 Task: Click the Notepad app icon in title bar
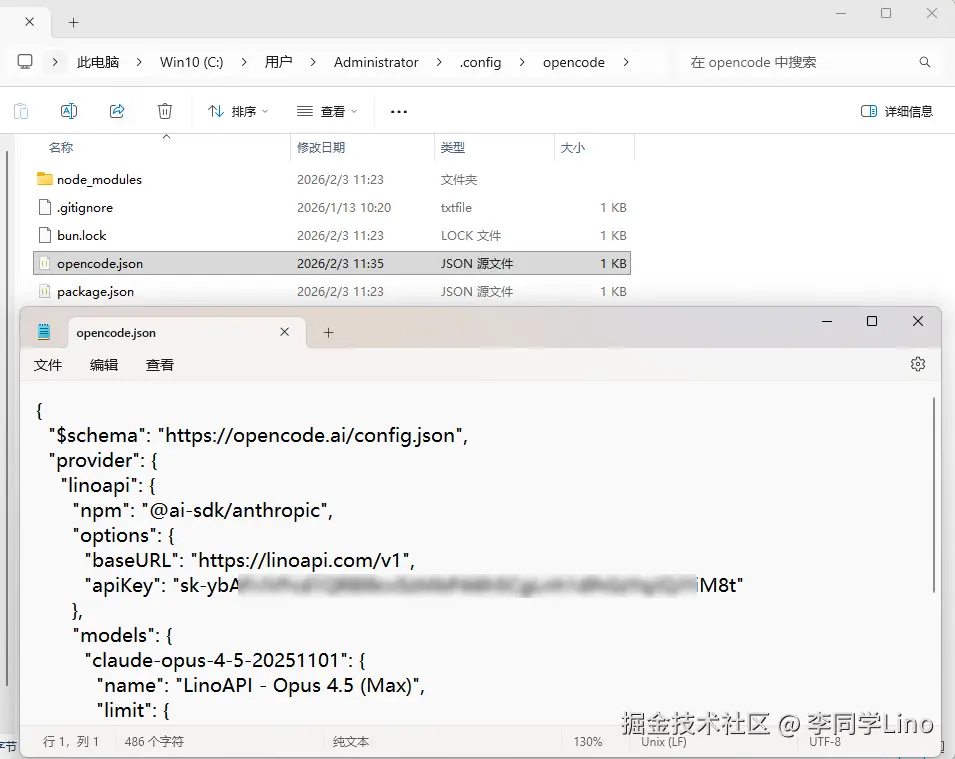click(x=44, y=332)
